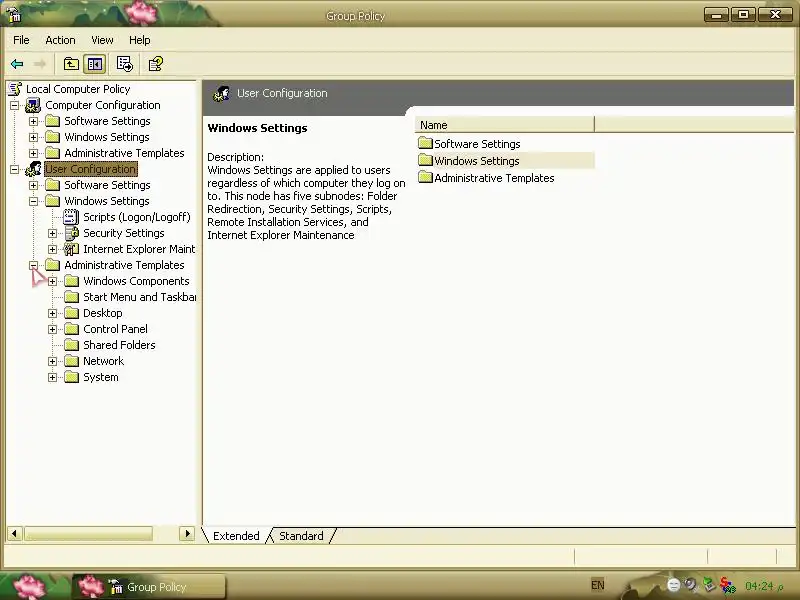Image resolution: width=800 pixels, height=600 pixels.
Task: Collapse Windows Settings under User Configuration
Action: click(x=33, y=201)
